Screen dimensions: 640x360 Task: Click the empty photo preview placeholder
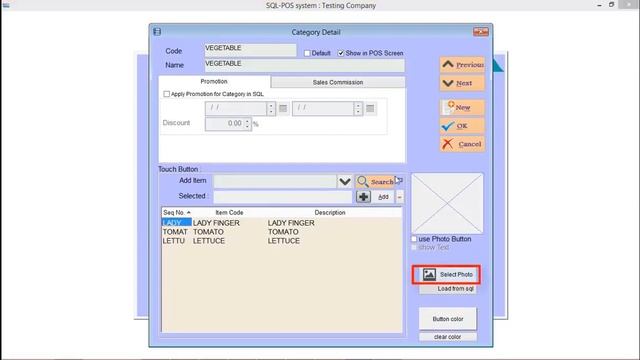[447, 203]
